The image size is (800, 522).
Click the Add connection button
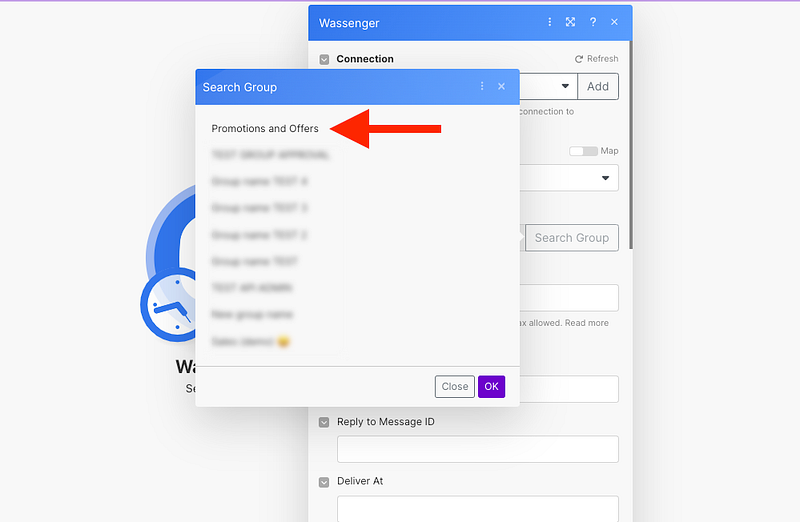click(x=598, y=86)
